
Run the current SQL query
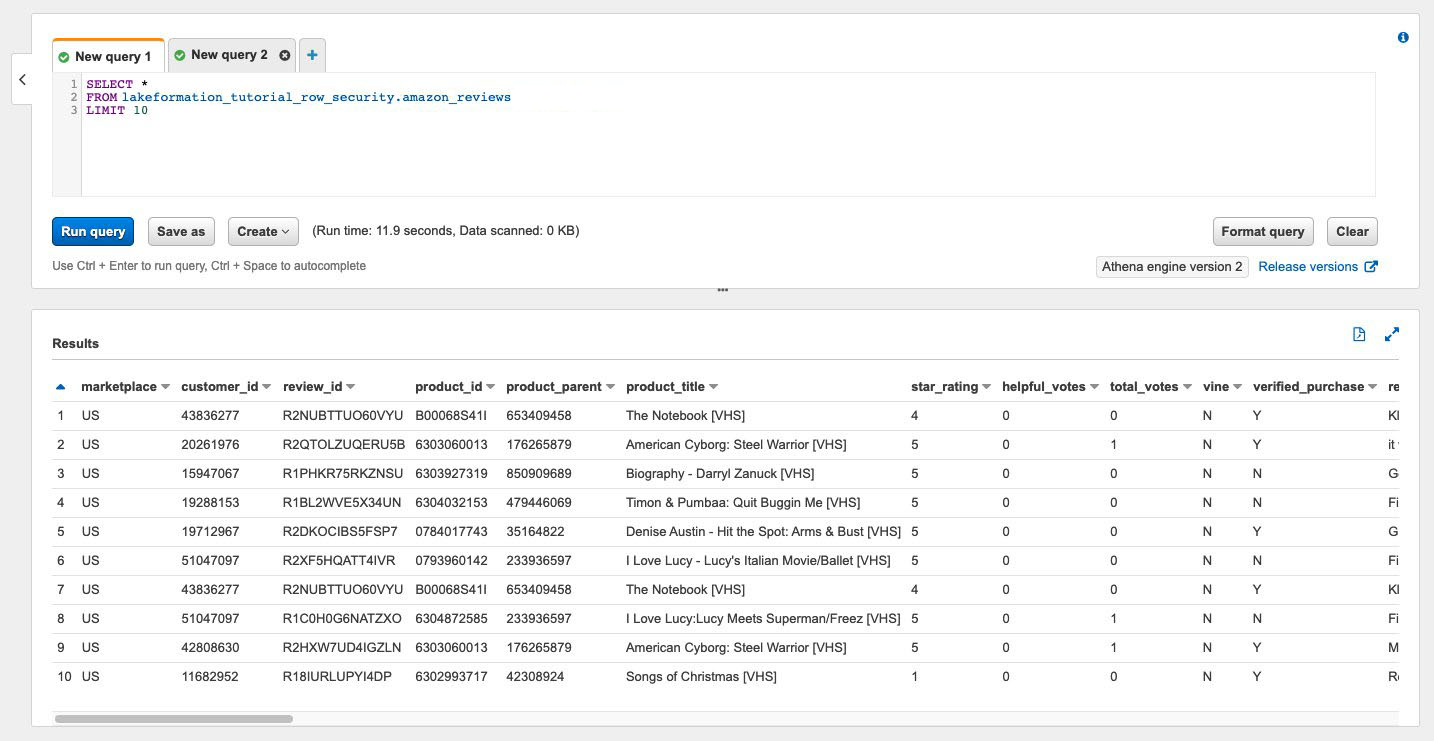(x=93, y=231)
